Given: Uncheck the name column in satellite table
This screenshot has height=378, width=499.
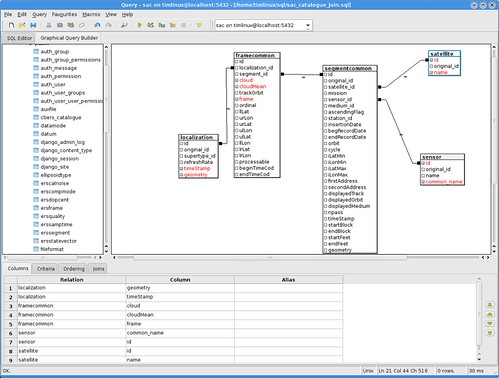Looking at the screenshot, I should point(431,72).
